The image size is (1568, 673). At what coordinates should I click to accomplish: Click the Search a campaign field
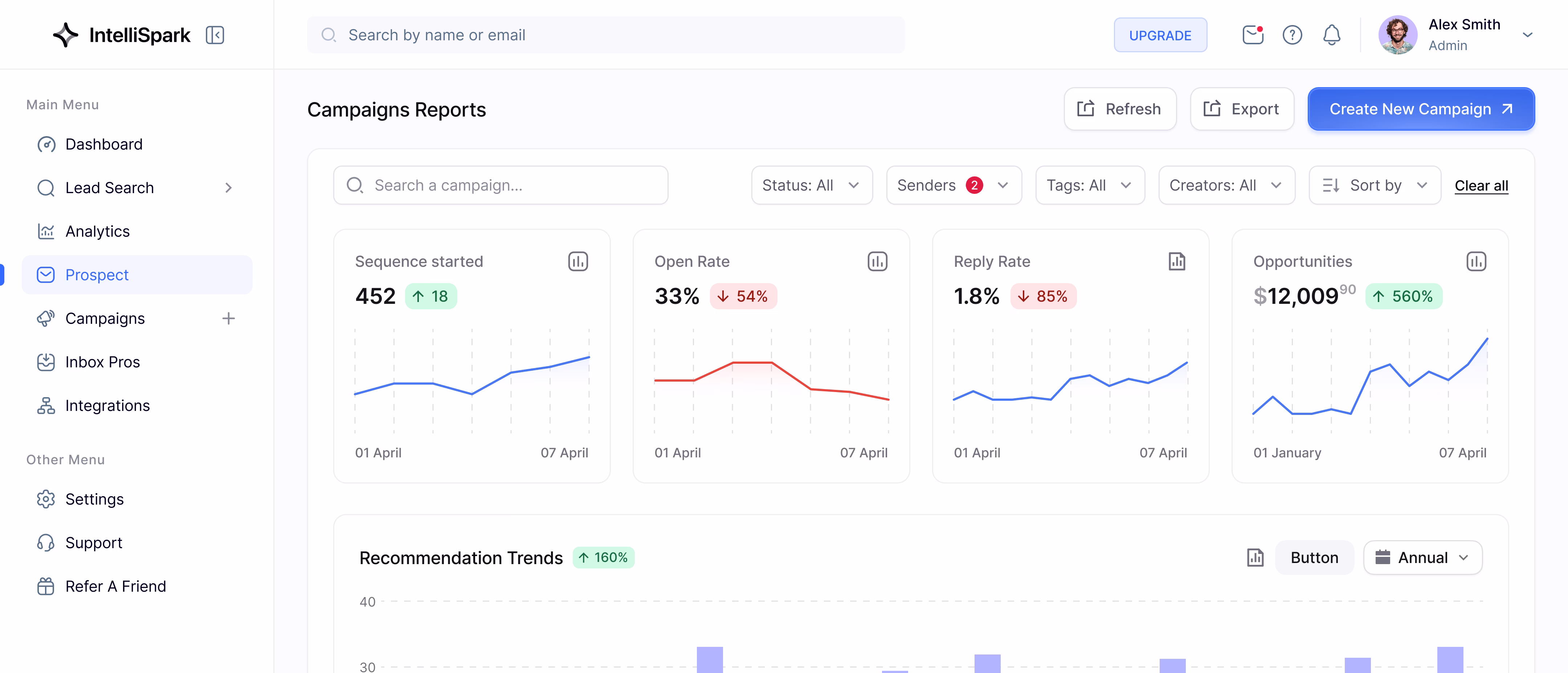[x=501, y=185]
